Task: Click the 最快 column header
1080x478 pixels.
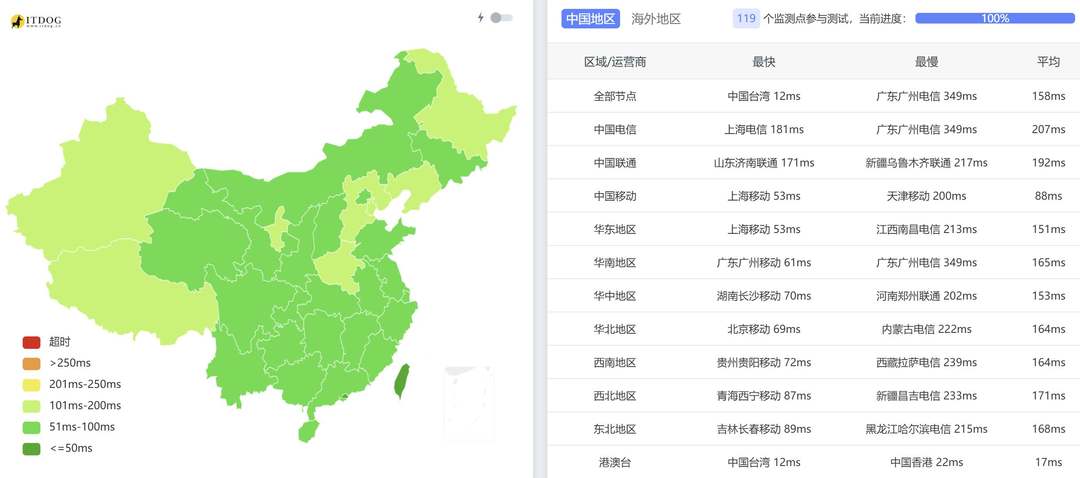Action: pos(764,62)
